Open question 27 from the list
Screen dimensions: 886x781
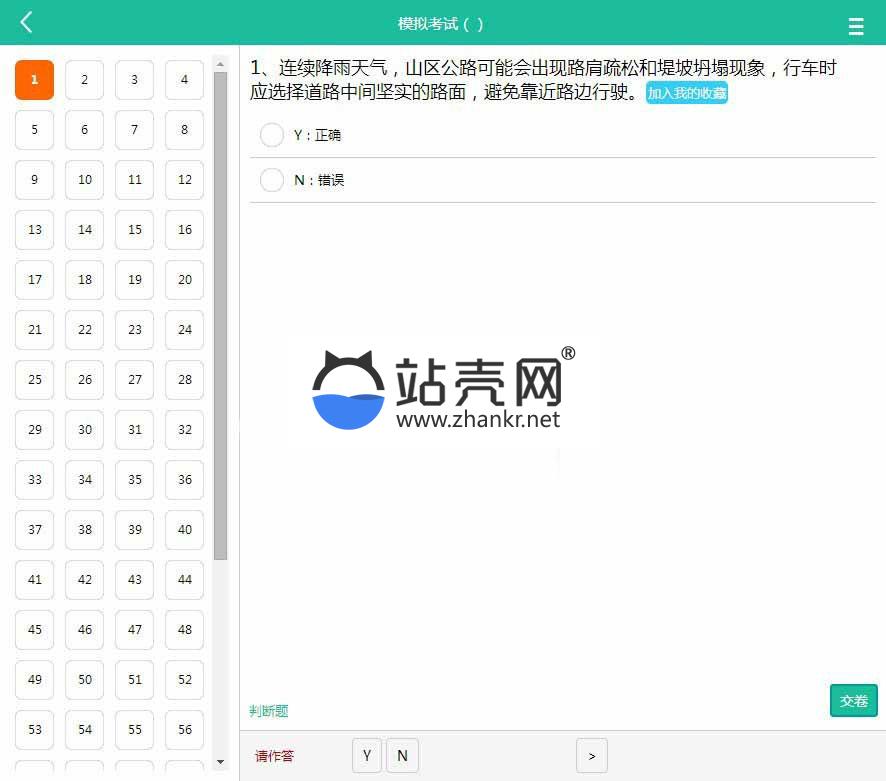135,380
